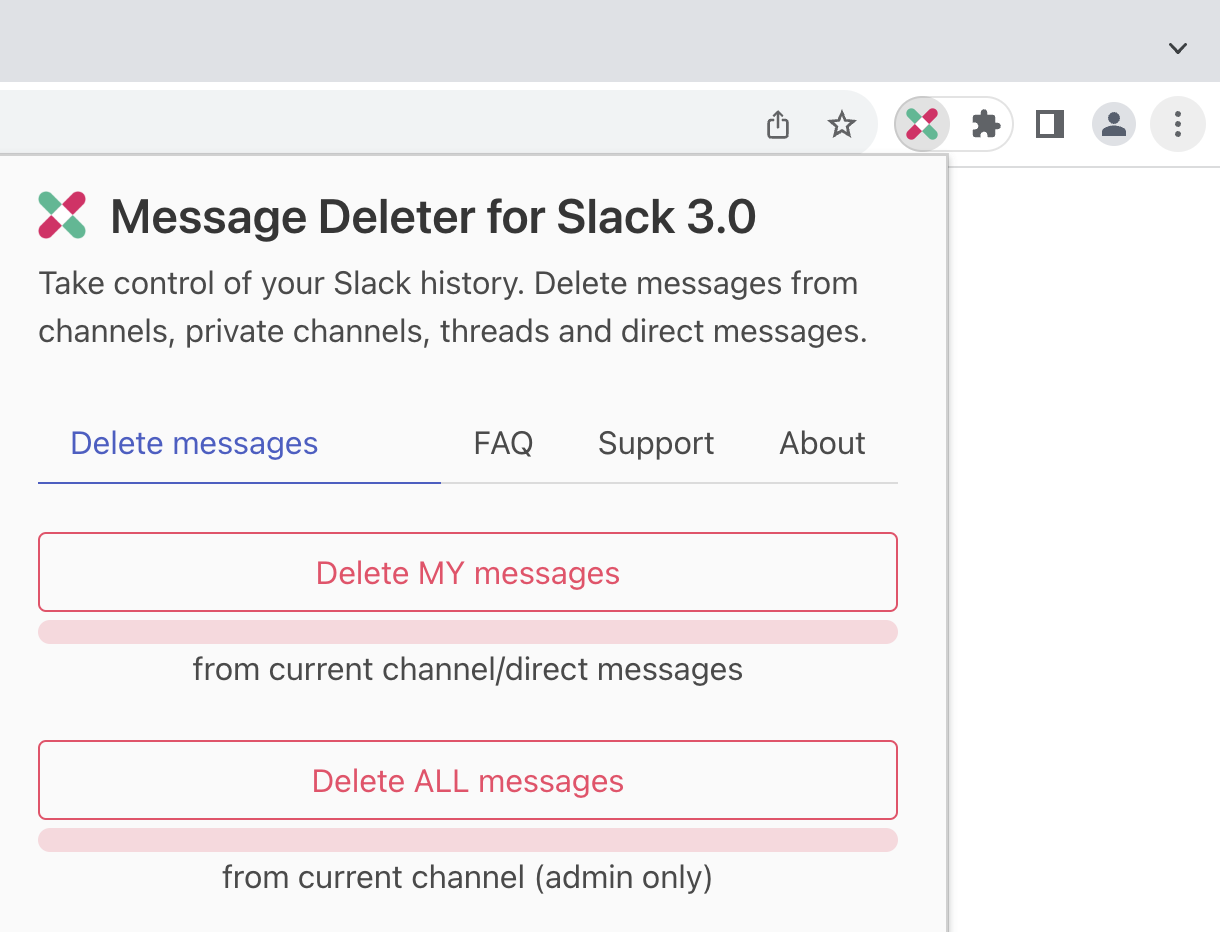Click the Message Deleter extension toolbar icon
The height and width of the screenshot is (932, 1220).
921,124
